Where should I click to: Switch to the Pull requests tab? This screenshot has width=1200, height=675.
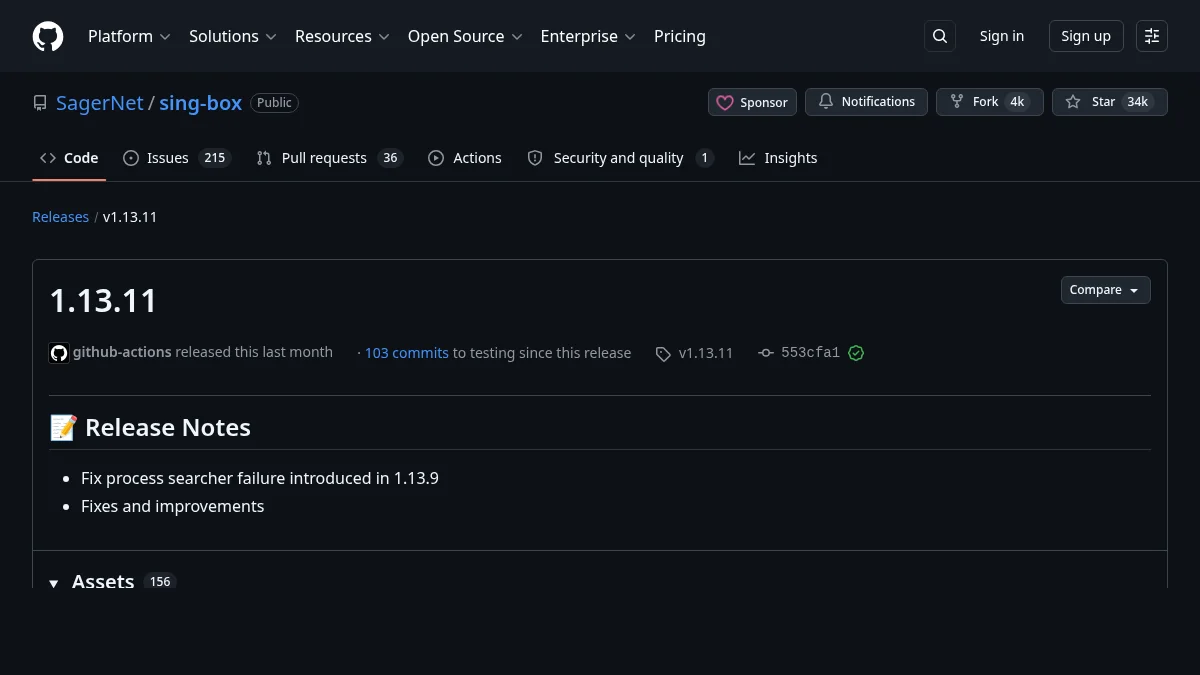[x=329, y=158]
